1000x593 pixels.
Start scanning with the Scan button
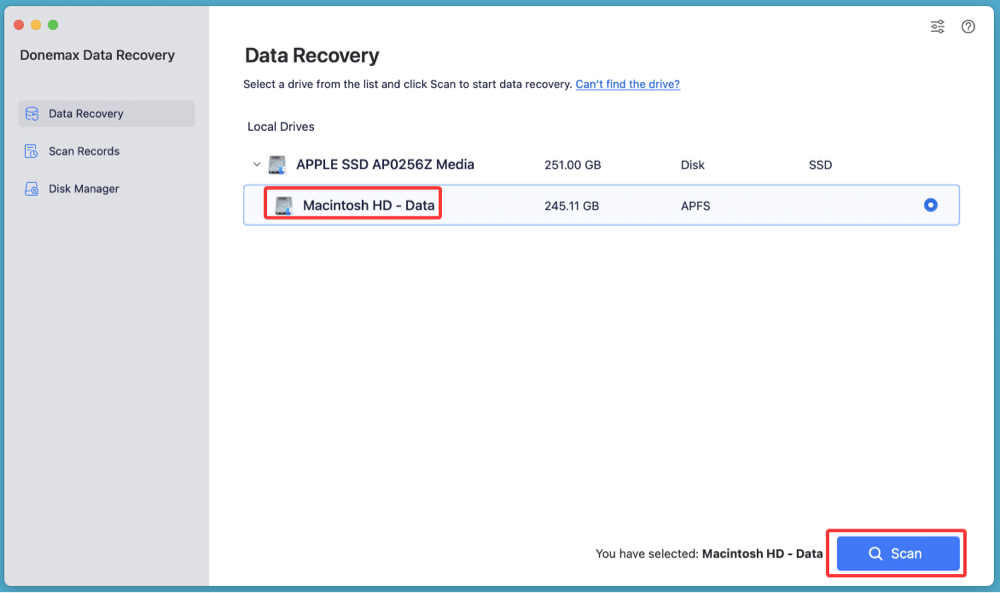click(896, 553)
